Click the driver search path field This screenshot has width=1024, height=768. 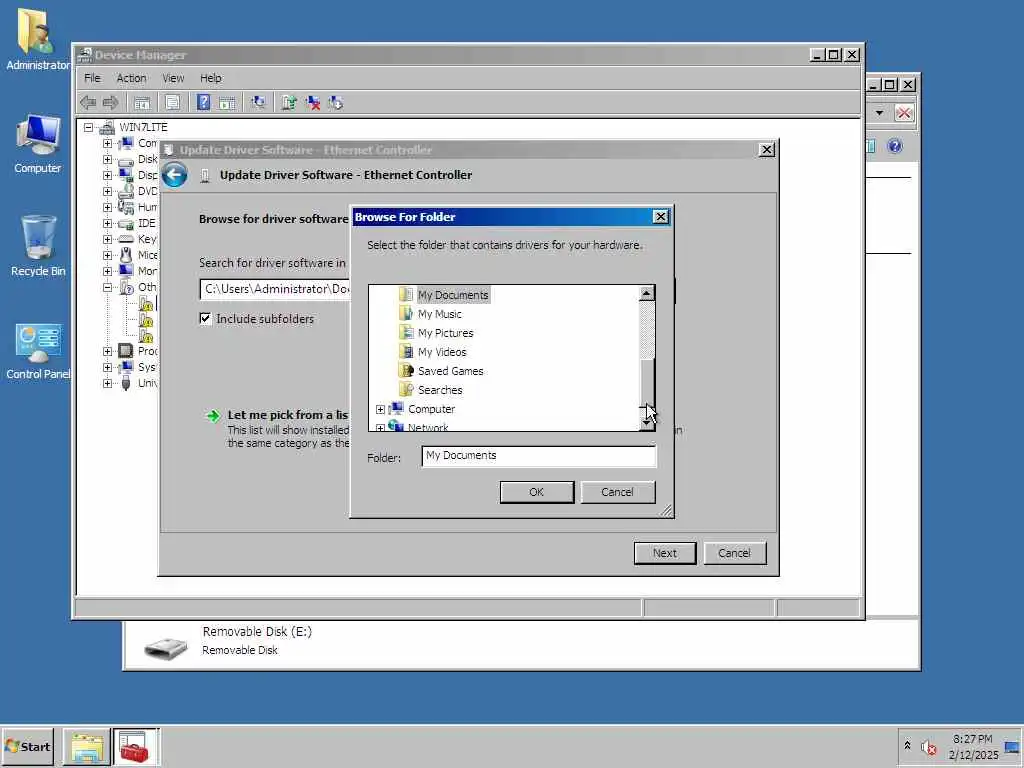point(275,289)
